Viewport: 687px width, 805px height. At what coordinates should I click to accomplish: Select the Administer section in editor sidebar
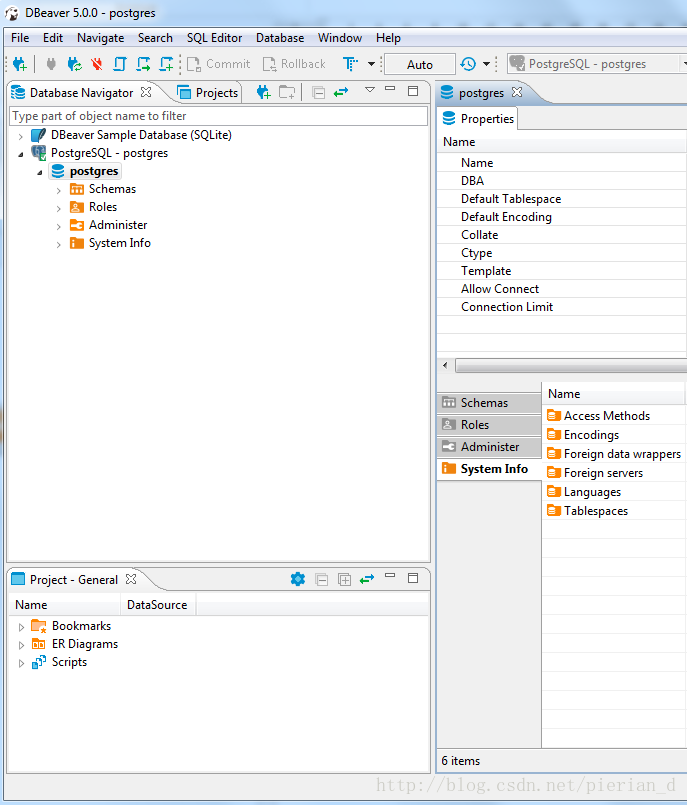pos(489,447)
